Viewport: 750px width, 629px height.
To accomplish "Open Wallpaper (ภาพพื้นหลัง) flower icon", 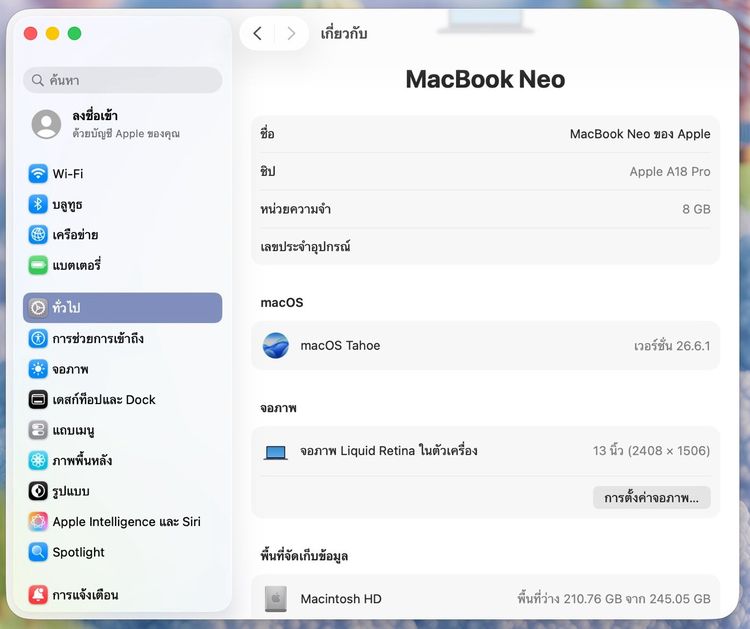I will click(x=38, y=461).
